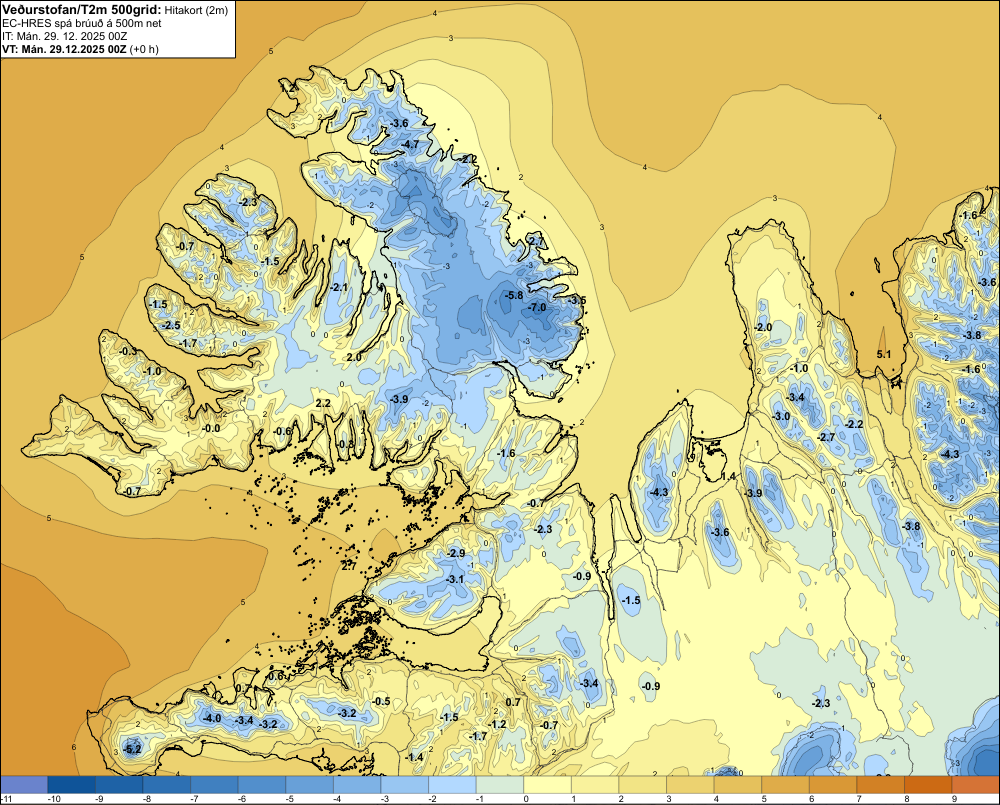This screenshot has width=1000, height=805.
Task: Click the legend swatch between -1 and 0
Action: (x=500, y=784)
